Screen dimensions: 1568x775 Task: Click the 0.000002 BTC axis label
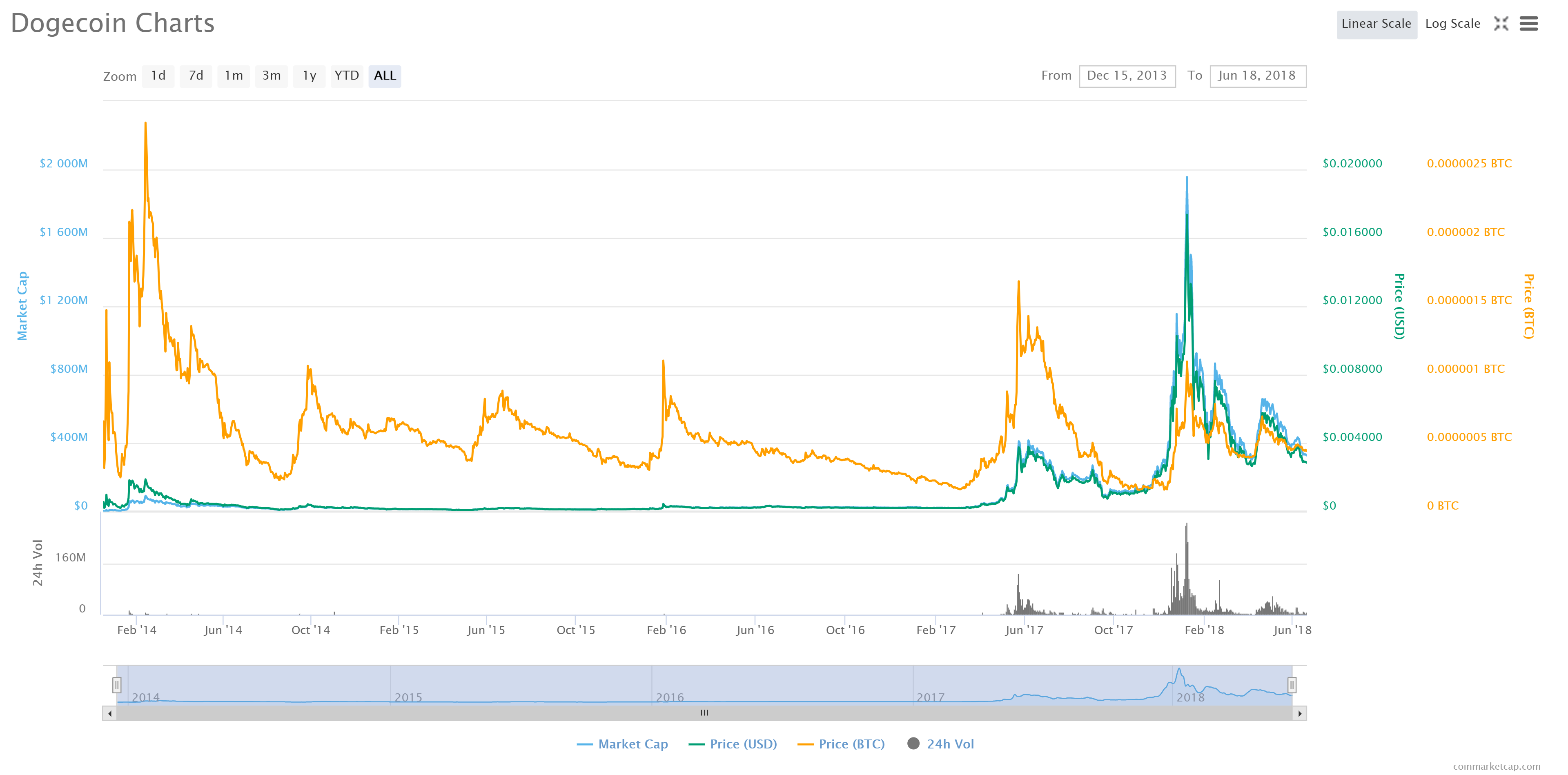pos(1466,233)
